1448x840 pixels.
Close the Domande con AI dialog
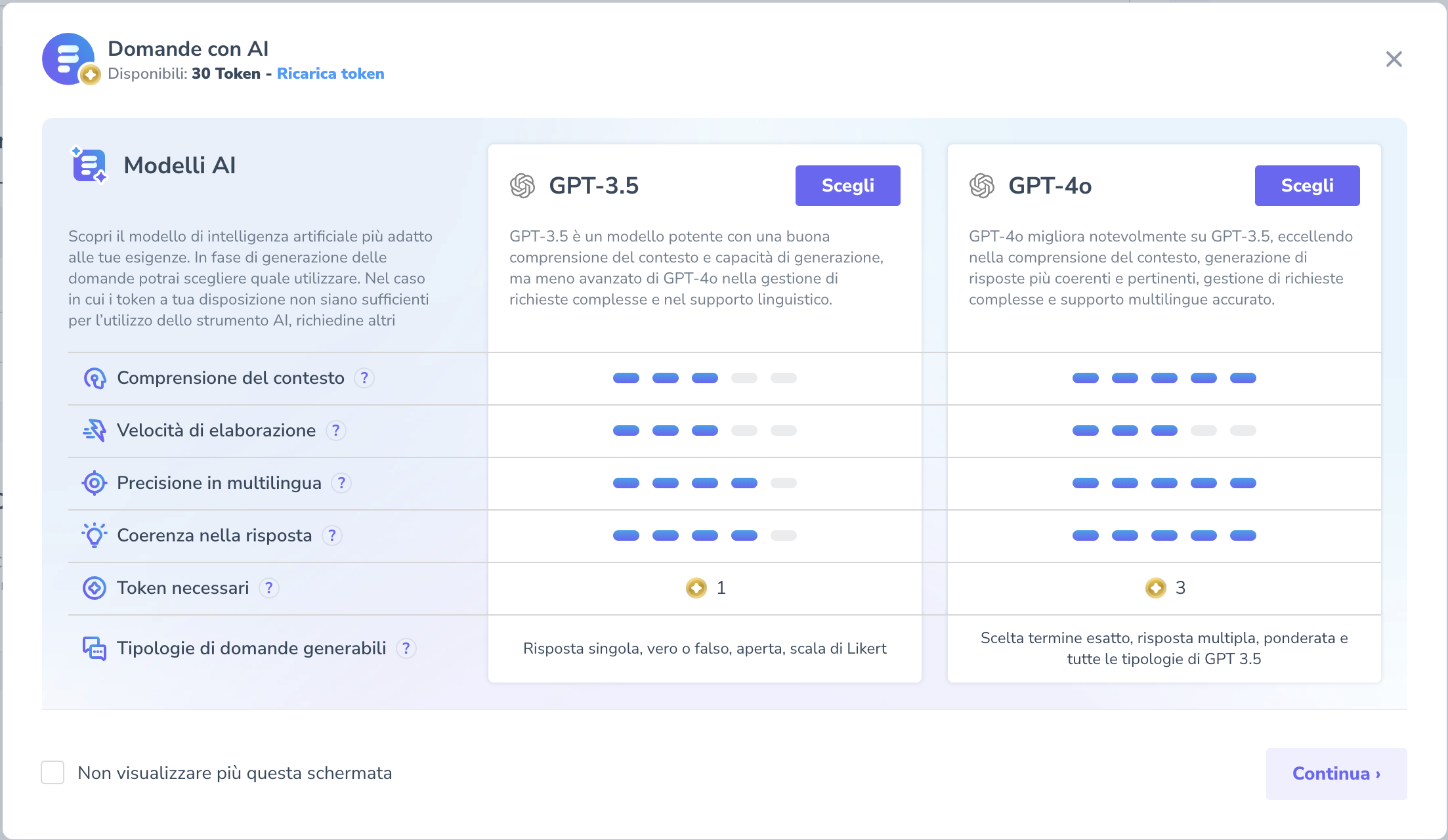click(x=1394, y=59)
